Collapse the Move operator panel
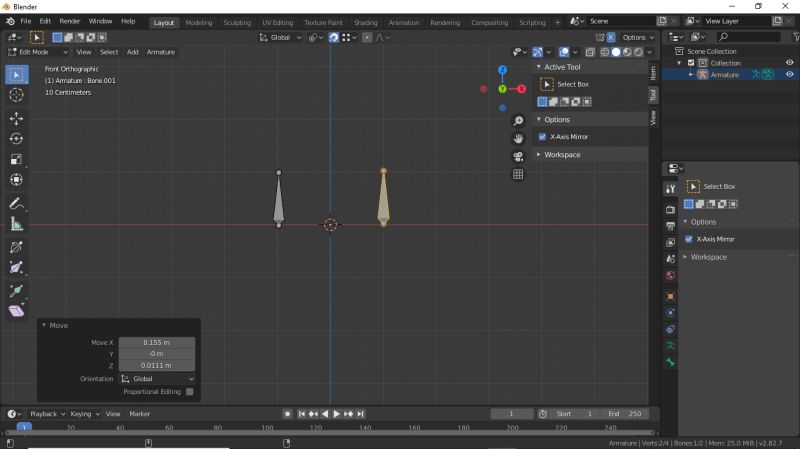 click(x=44, y=325)
